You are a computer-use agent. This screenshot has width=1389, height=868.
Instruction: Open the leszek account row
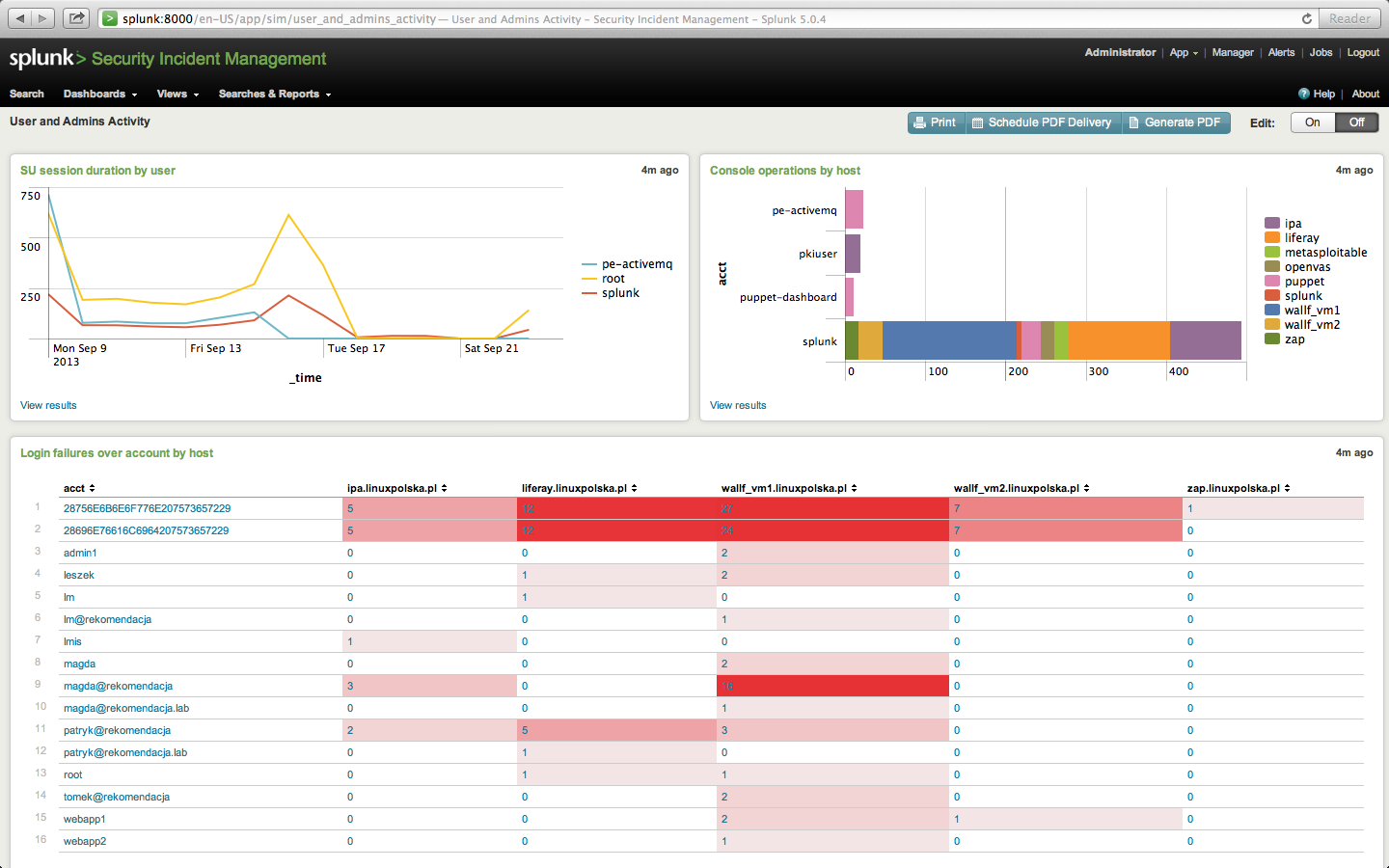(79, 575)
